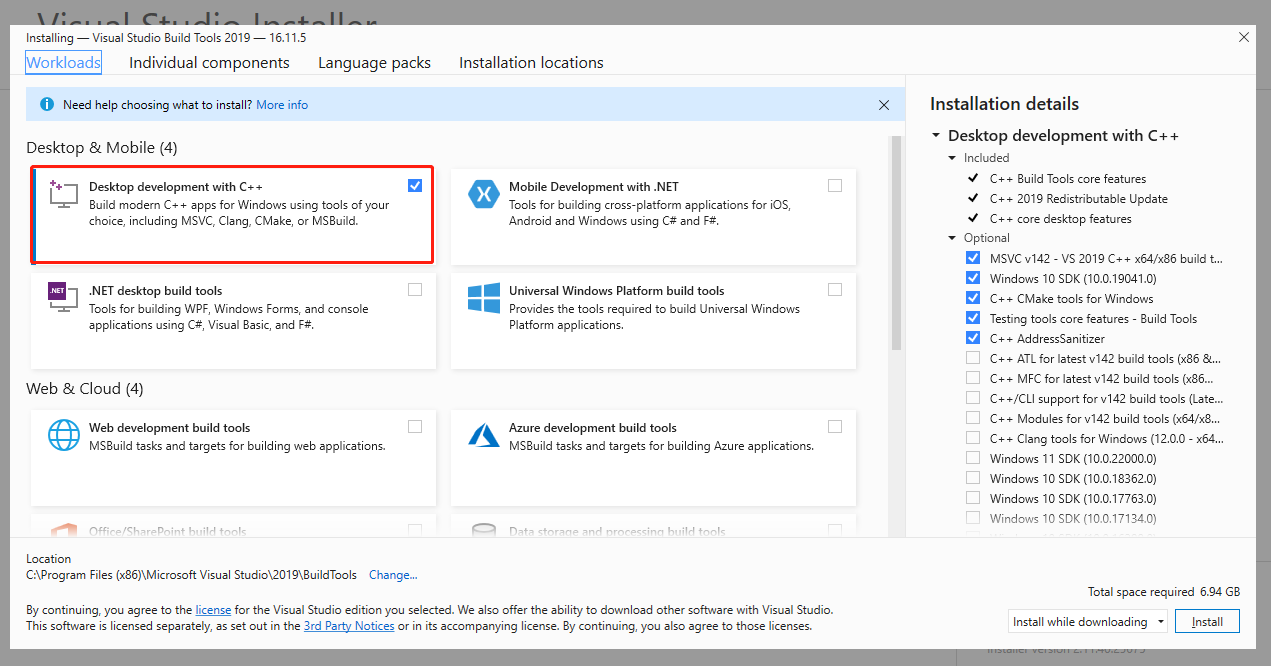This screenshot has height=666, width=1271.
Task: Check C++ Clang tools for Windows
Action: [x=973, y=438]
